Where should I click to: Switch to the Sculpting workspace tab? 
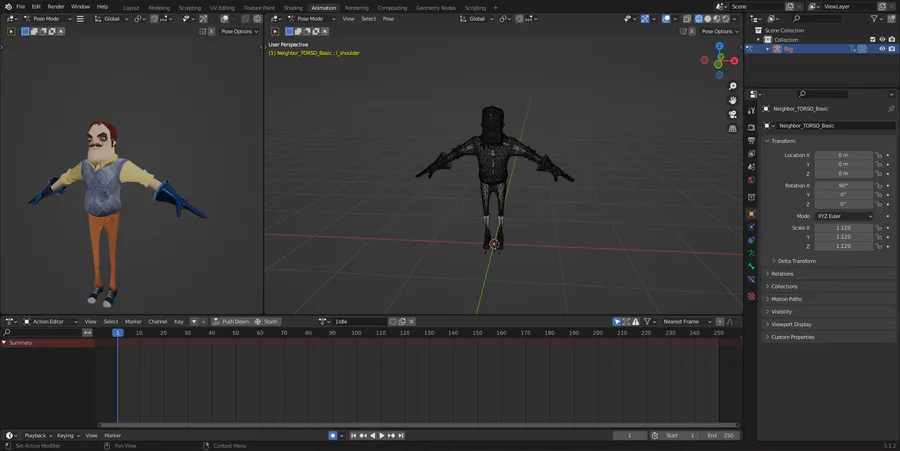point(189,7)
